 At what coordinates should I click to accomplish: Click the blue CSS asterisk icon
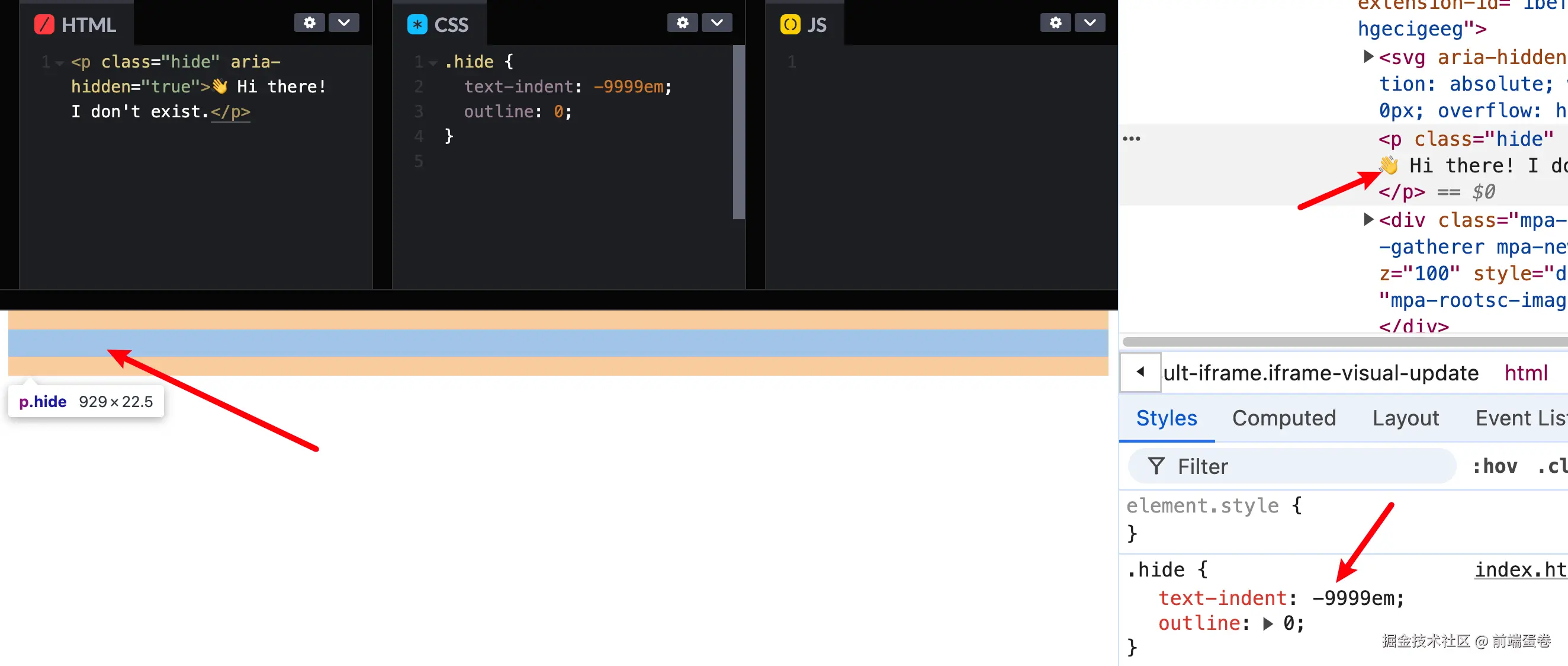click(417, 25)
